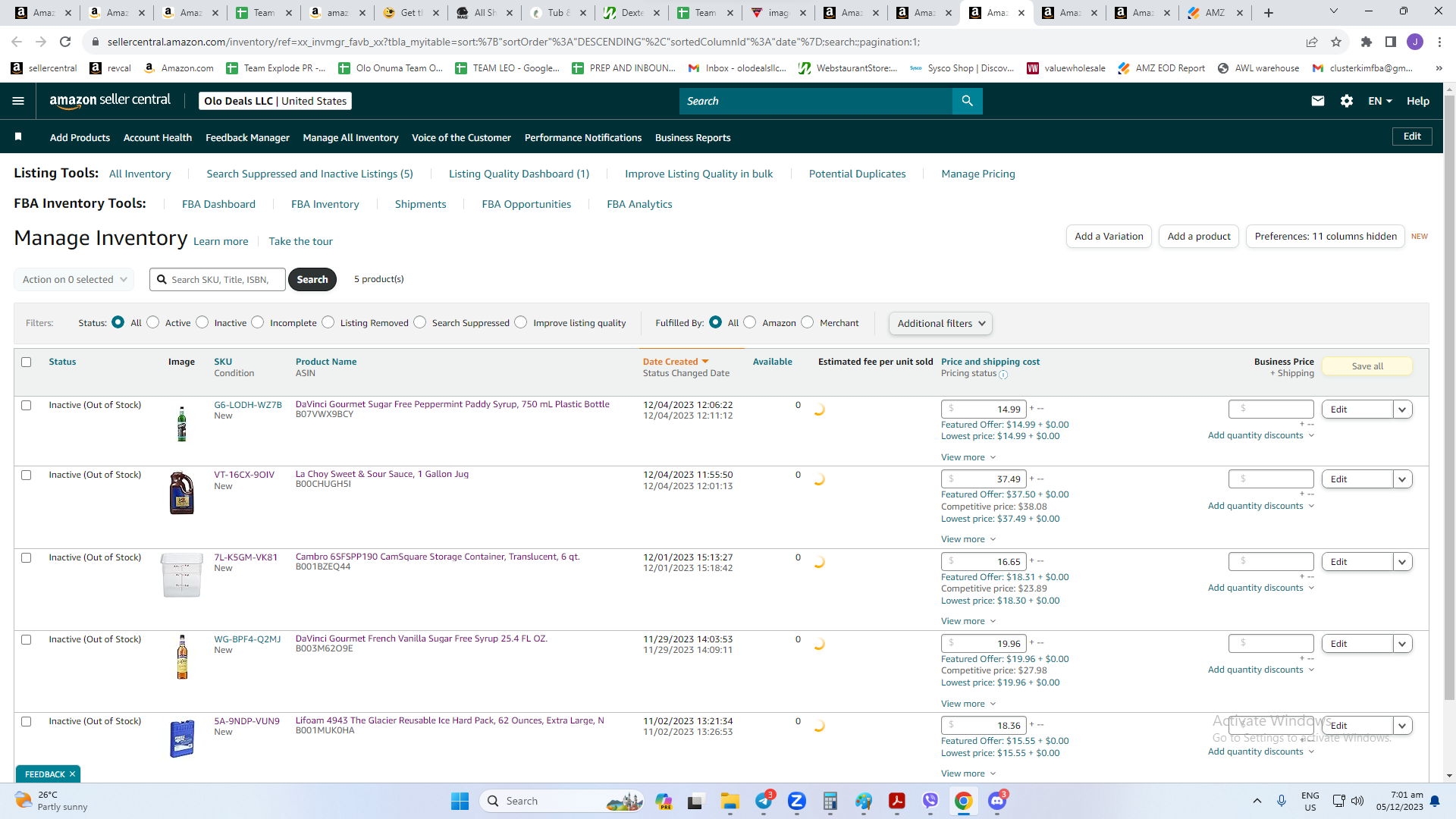Open Edit dropdown arrow for G6-LODH-WZ7B
The height and width of the screenshot is (819, 1456).
[x=1403, y=409]
